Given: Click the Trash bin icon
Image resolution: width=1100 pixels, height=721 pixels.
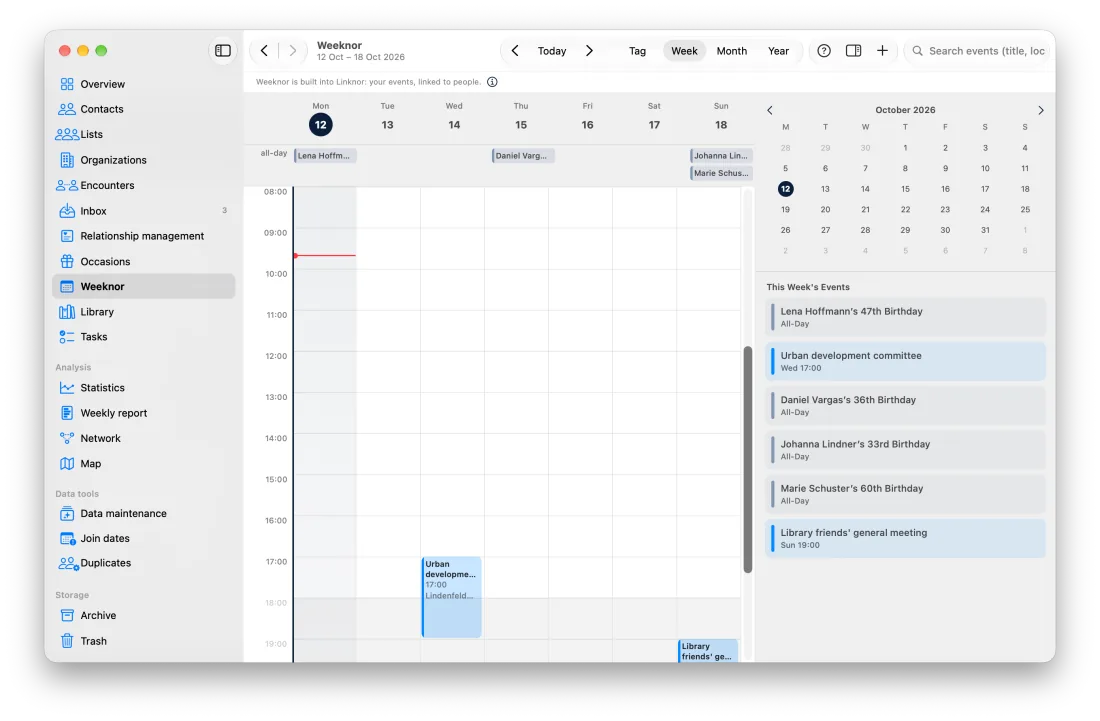Looking at the screenshot, I should tap(67, 641).
